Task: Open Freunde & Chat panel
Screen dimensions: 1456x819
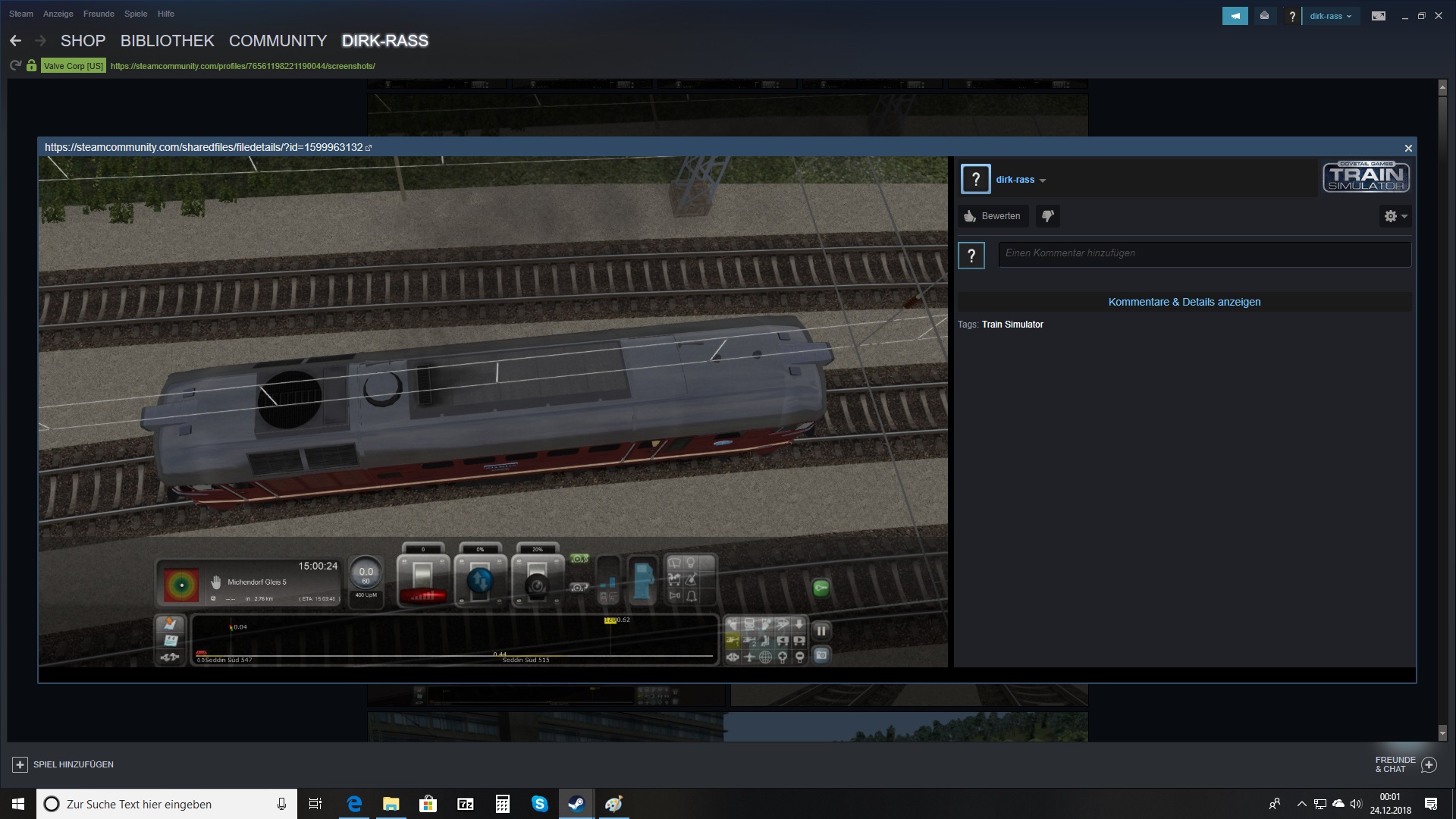Action: [1405, 764]
